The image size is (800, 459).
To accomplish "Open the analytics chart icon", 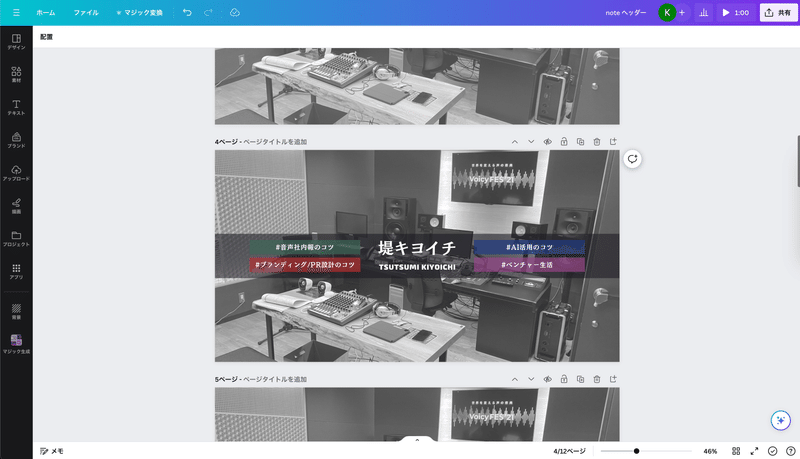I will click(x=704, y=13).
